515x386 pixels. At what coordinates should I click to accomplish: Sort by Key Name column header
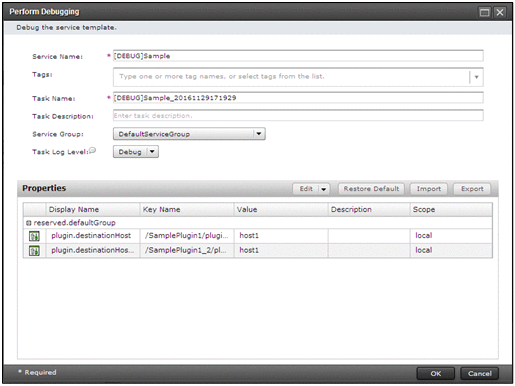[x=187, y=209]
